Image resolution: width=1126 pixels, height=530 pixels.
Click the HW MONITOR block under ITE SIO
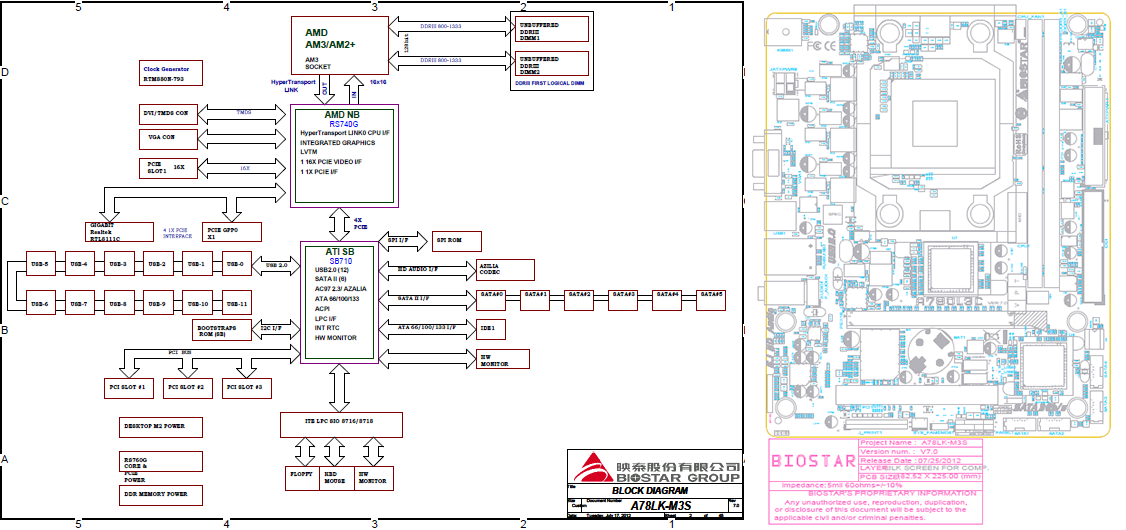(375, 478)
